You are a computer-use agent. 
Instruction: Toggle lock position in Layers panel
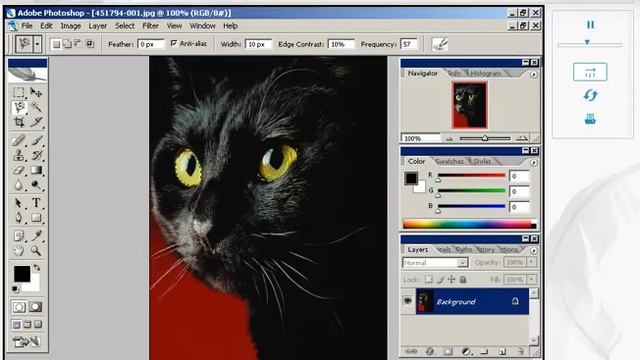451,279
